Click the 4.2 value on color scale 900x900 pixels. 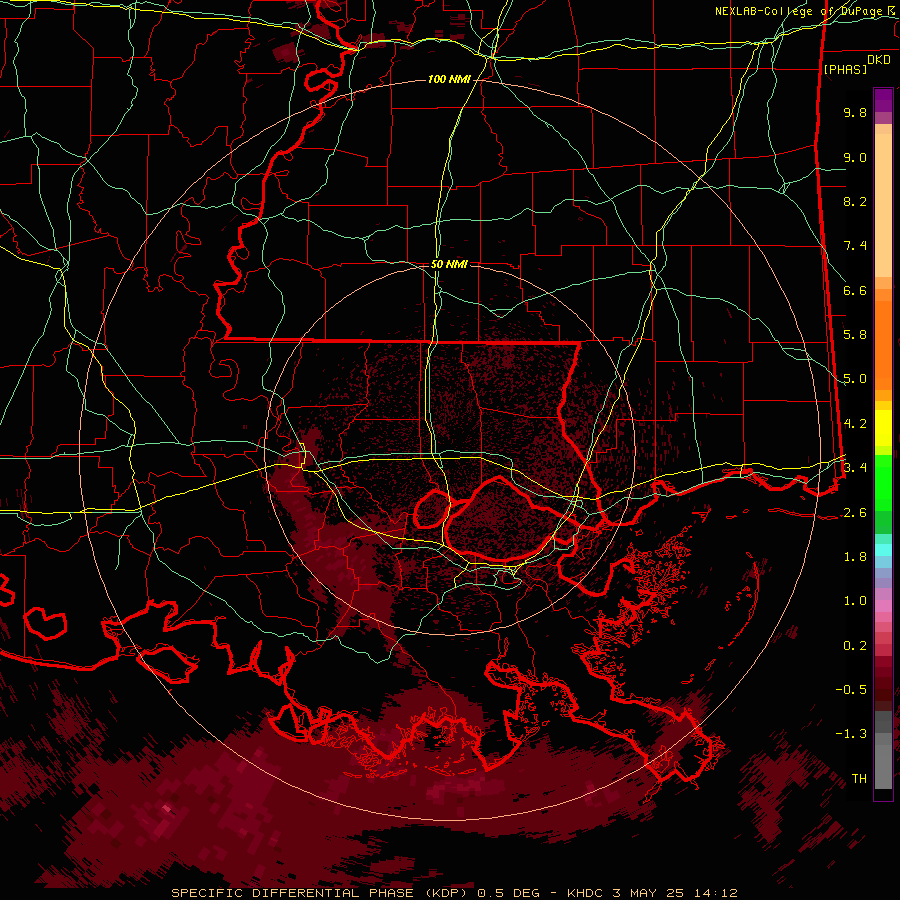click(x=855, y=424)
